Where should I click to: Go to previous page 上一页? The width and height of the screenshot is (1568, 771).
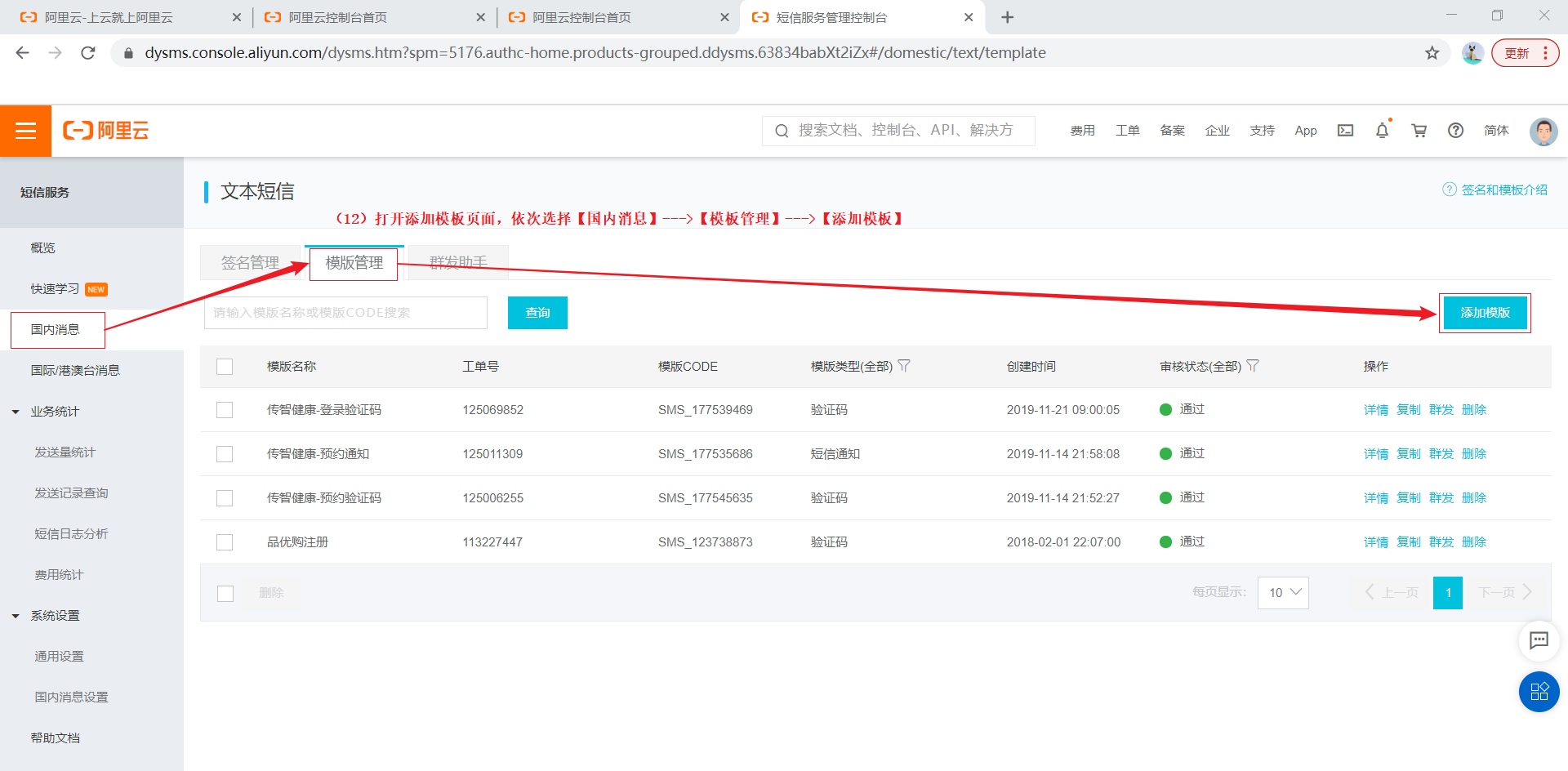point(1392,593)
